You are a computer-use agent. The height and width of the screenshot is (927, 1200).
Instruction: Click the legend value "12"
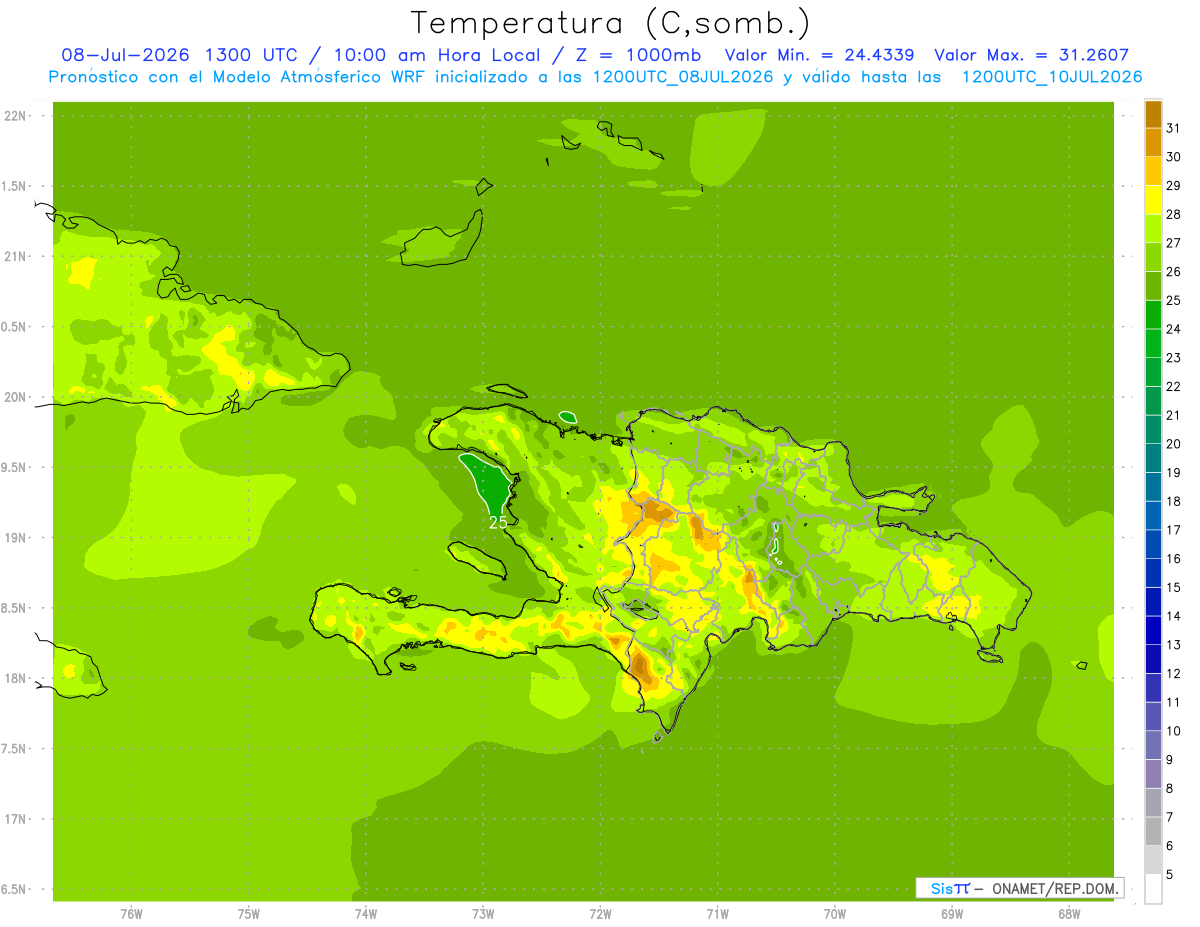[x=1174, y=674]
